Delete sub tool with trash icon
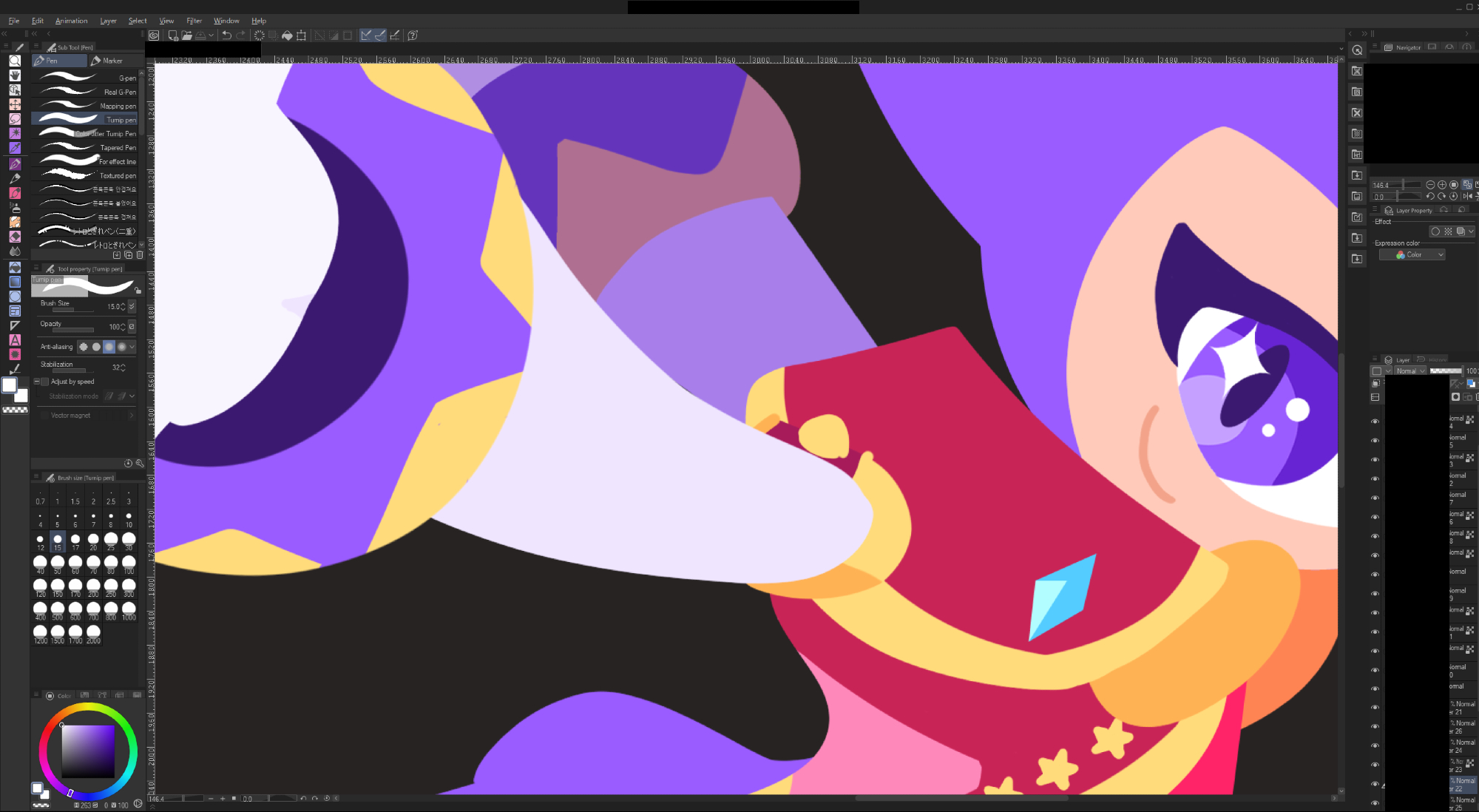 tap(140, 255)
